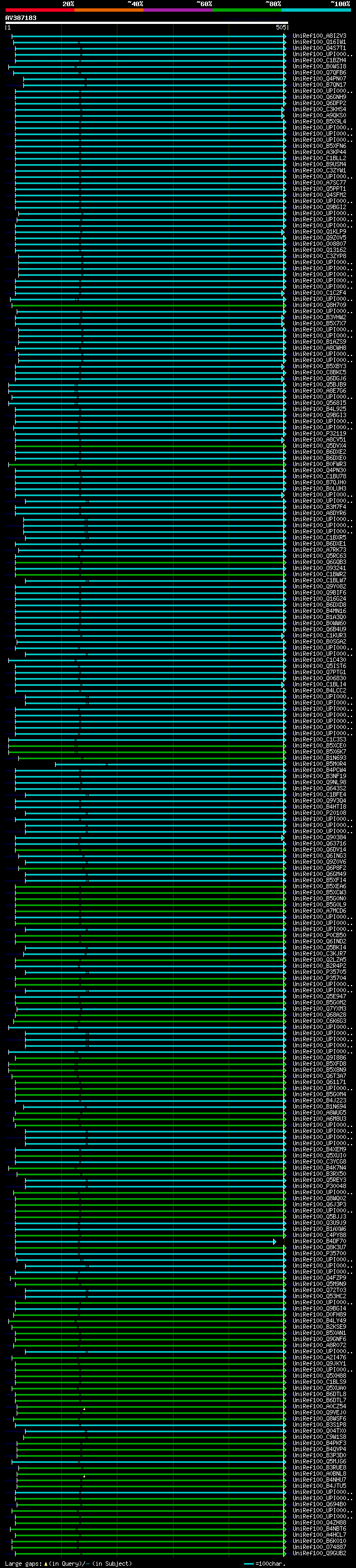
Task: Click the UniRef100_B5XFD8 hit name
Action: click(x=319, y=1064)
